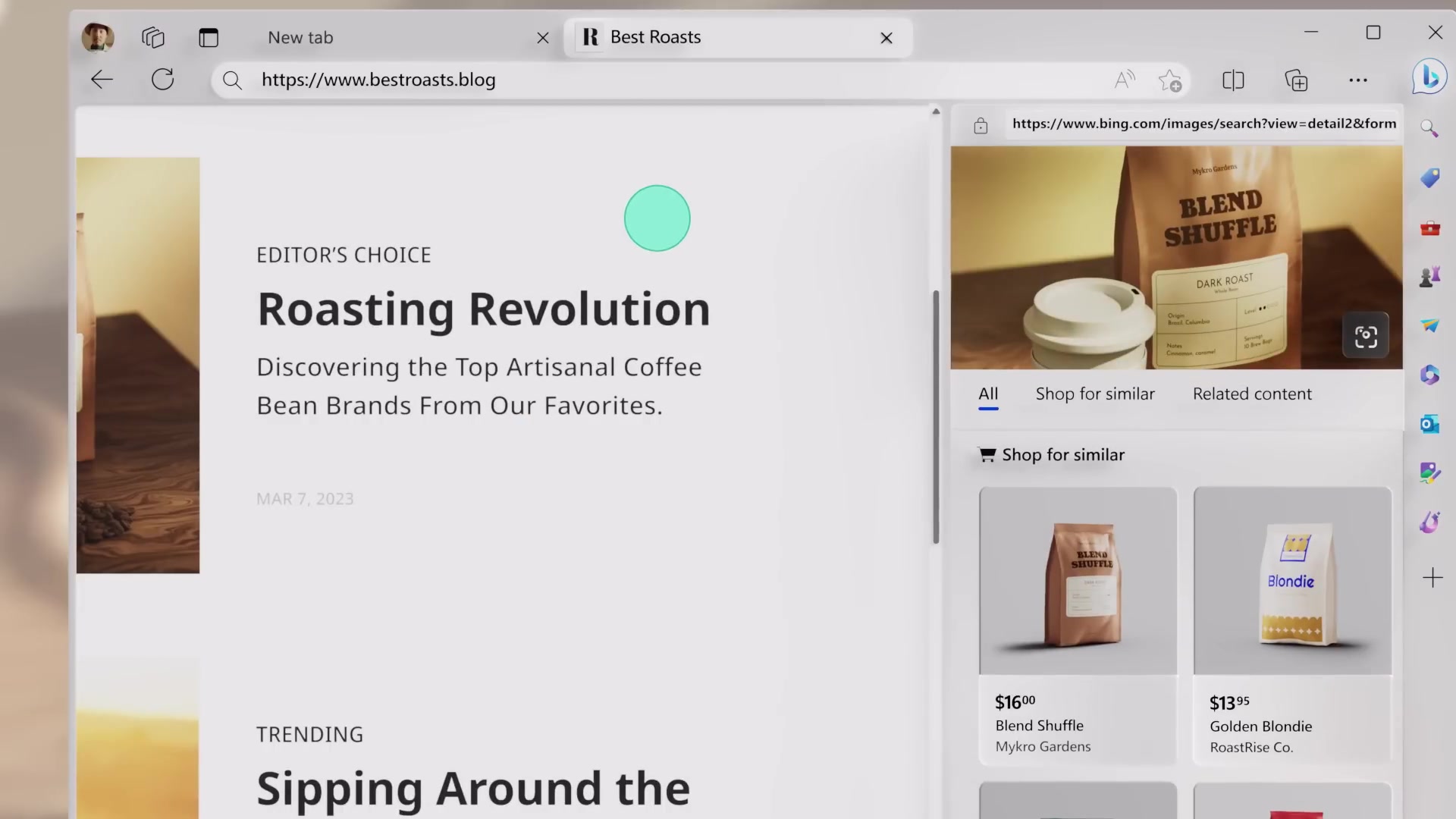This screenshot has height=819, width=1456.
Task: Start Visual Search on coffee image
Action: [x=1366, y=336]
